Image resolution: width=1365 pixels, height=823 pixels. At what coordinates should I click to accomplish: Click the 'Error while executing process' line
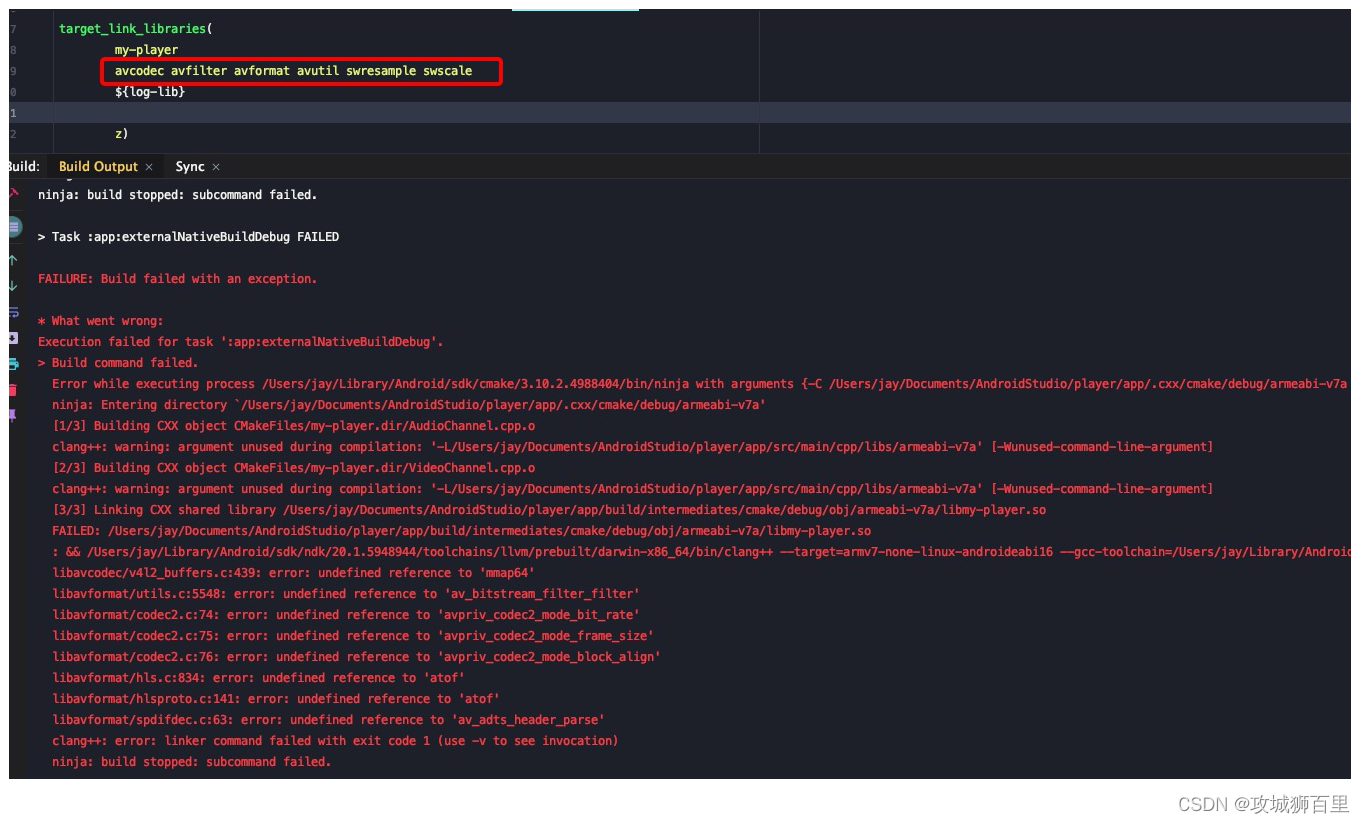coord(700,384)
